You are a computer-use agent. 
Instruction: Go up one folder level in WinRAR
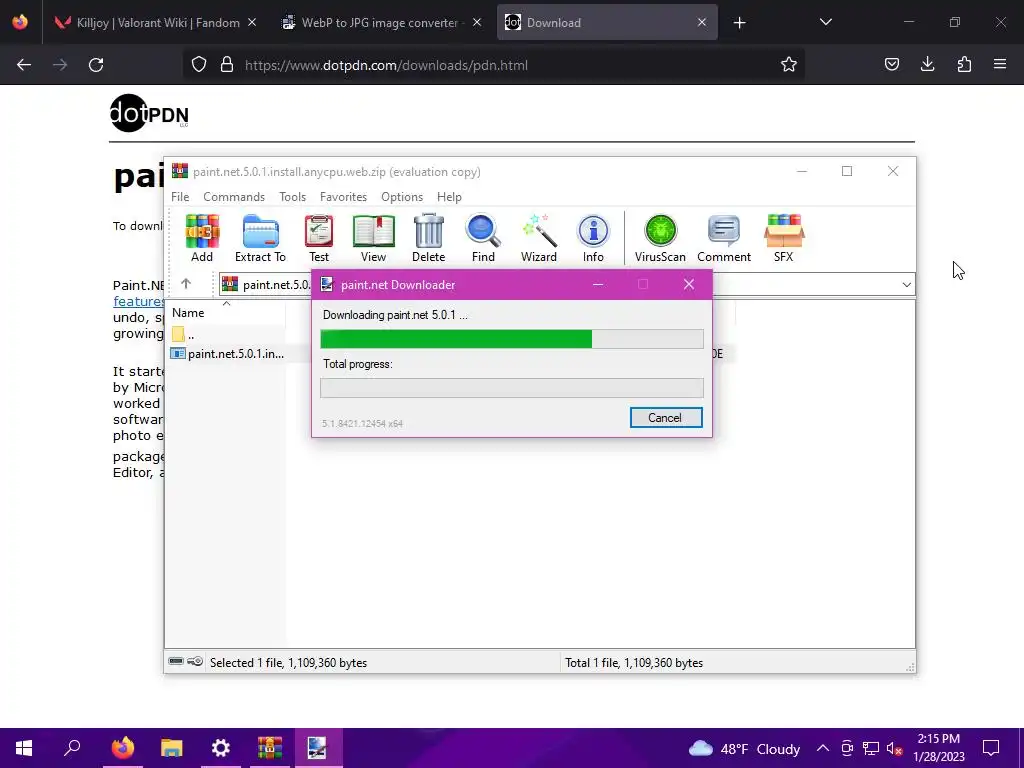(186, 283)
